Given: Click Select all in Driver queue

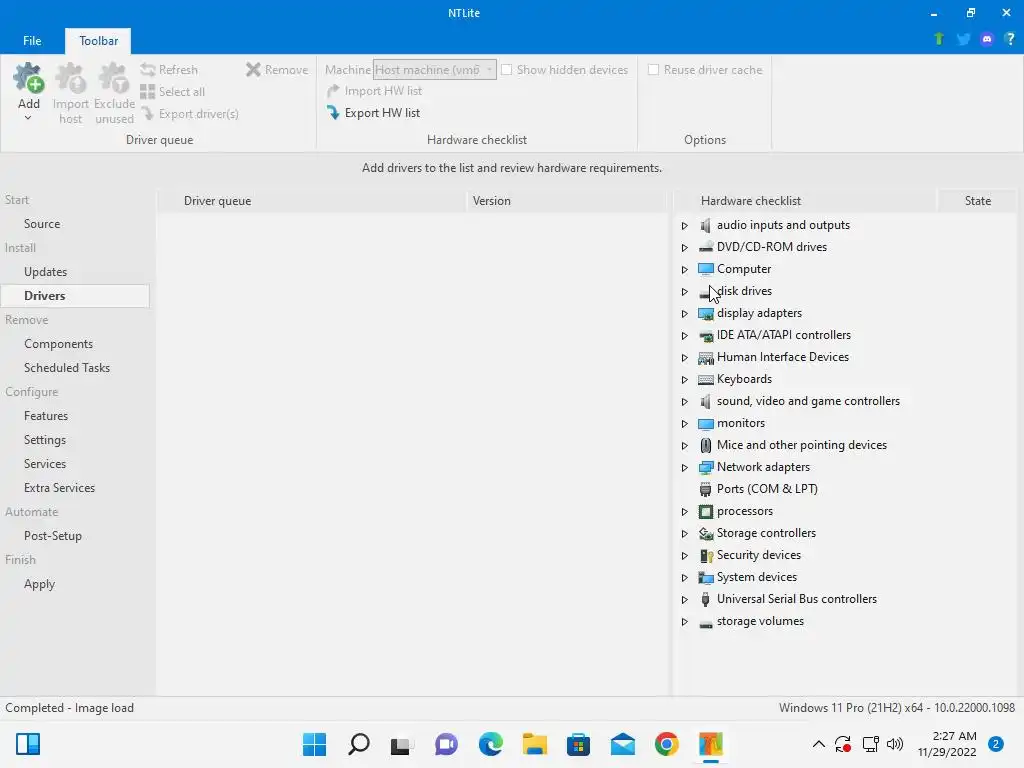Looking at the screenshot, I should [x=172, y=91].
